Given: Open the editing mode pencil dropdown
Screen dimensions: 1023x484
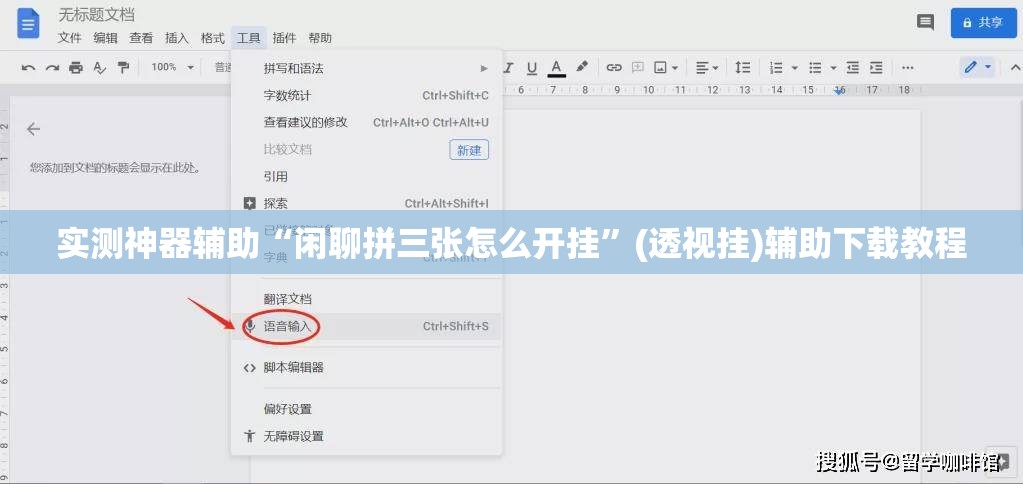Looking at the screenshot, I should pos(977,67).
